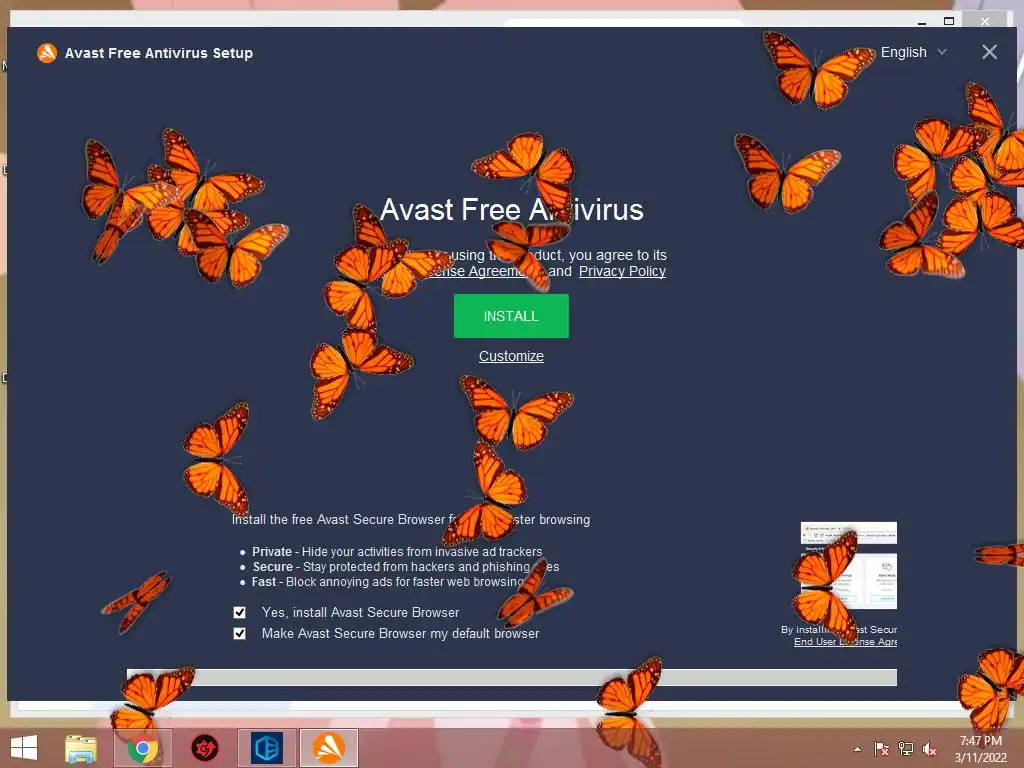Viewport: 1024px width, 768px height.
Task: Uncheck Make Avast Secure Browser default
Action: (x=240, y=633)
